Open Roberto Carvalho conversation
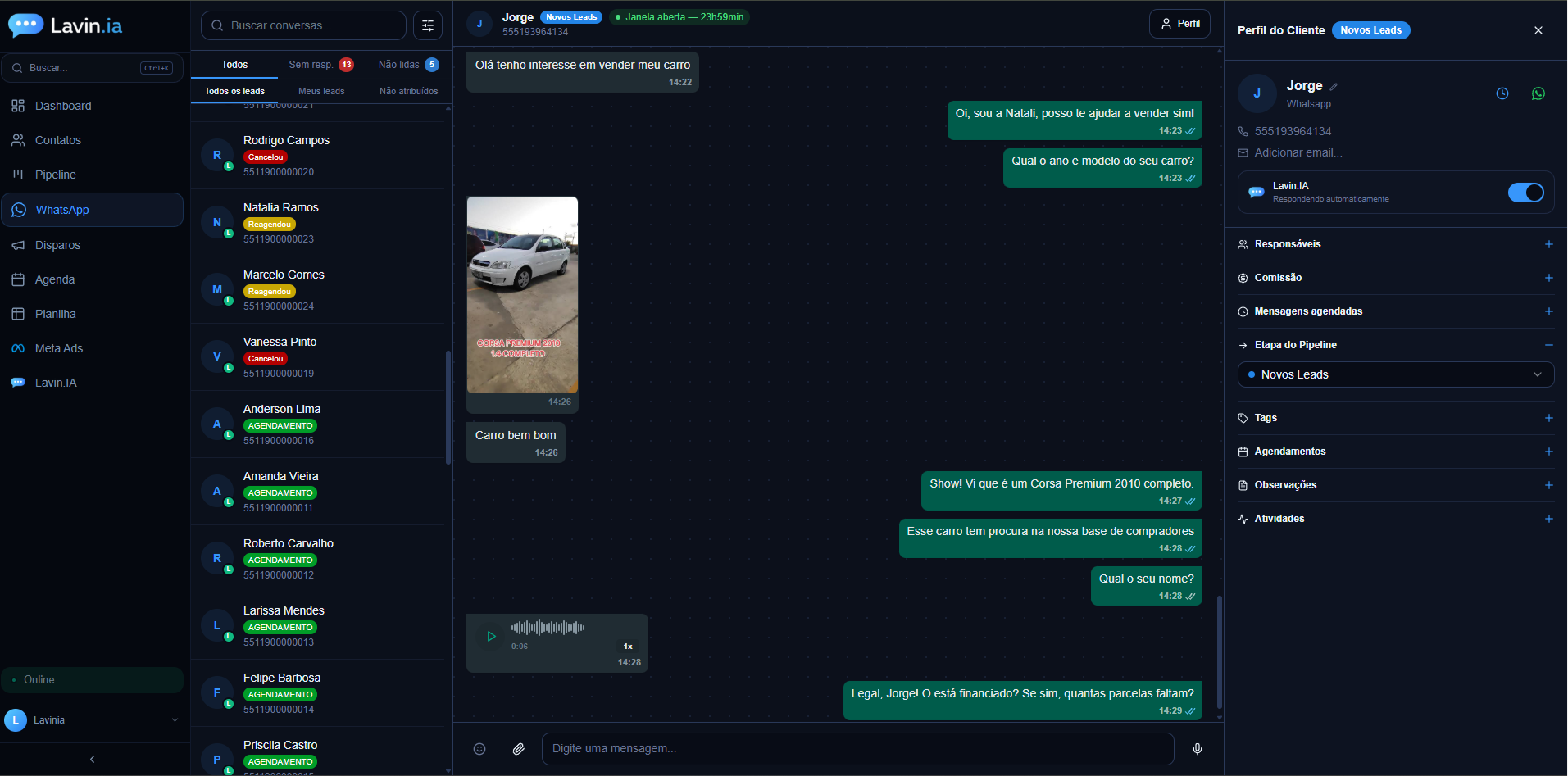 click(x=318, y=559)
